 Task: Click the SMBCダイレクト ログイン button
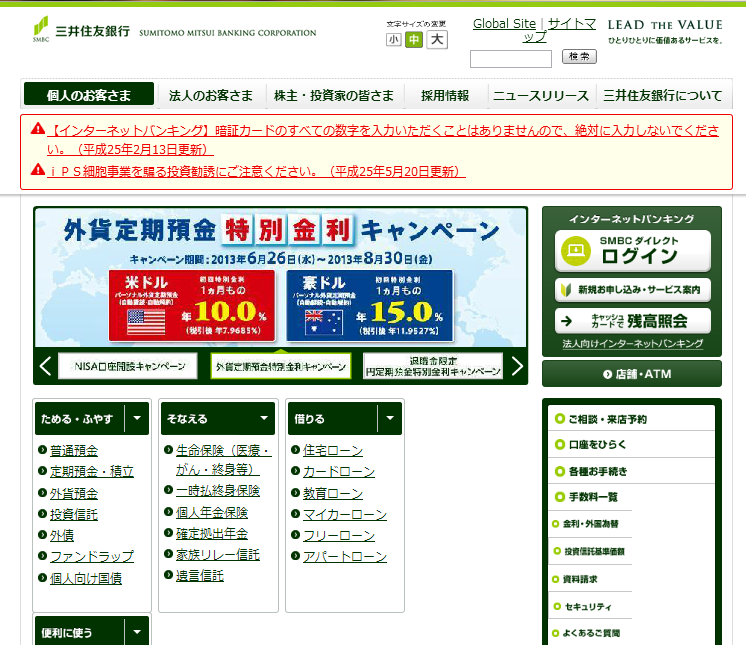(633, 251)
